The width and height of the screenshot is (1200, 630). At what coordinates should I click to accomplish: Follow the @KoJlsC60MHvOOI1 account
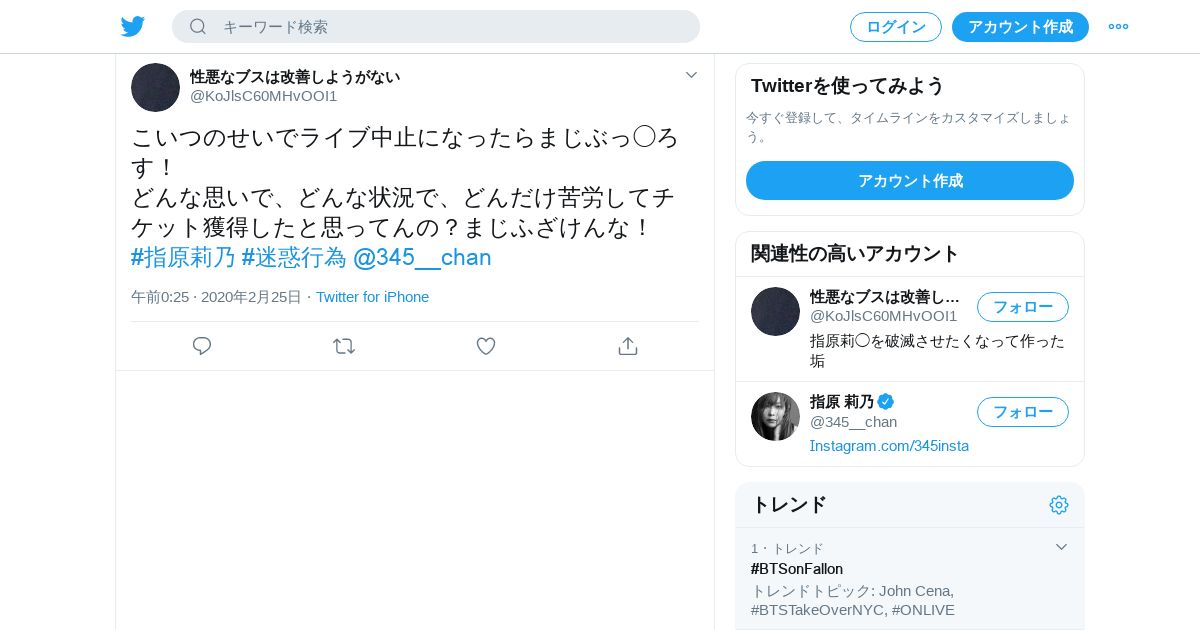(1022, 307)
